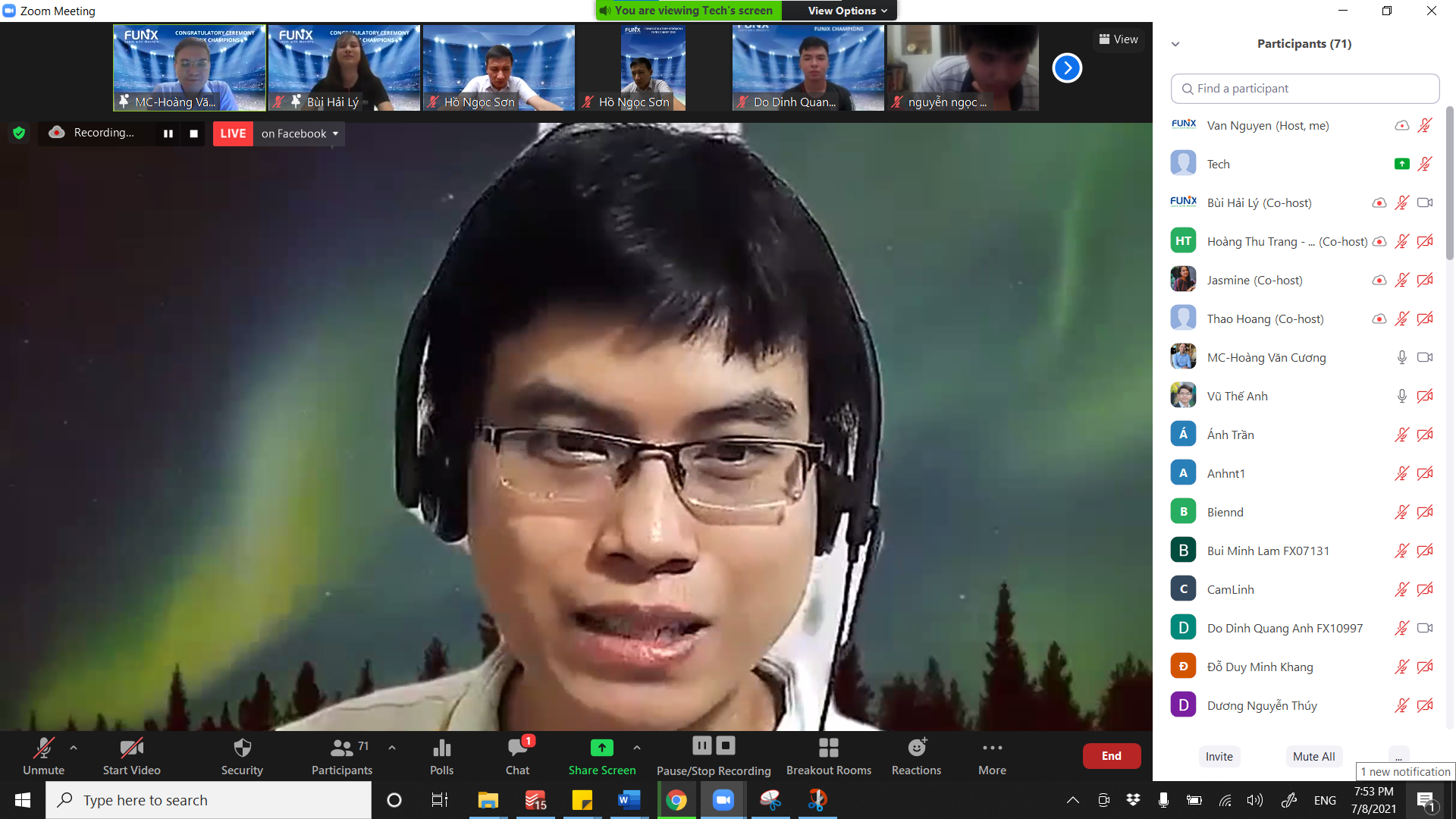
Task: Open the Security shield options
Action: tap(242, 755)
